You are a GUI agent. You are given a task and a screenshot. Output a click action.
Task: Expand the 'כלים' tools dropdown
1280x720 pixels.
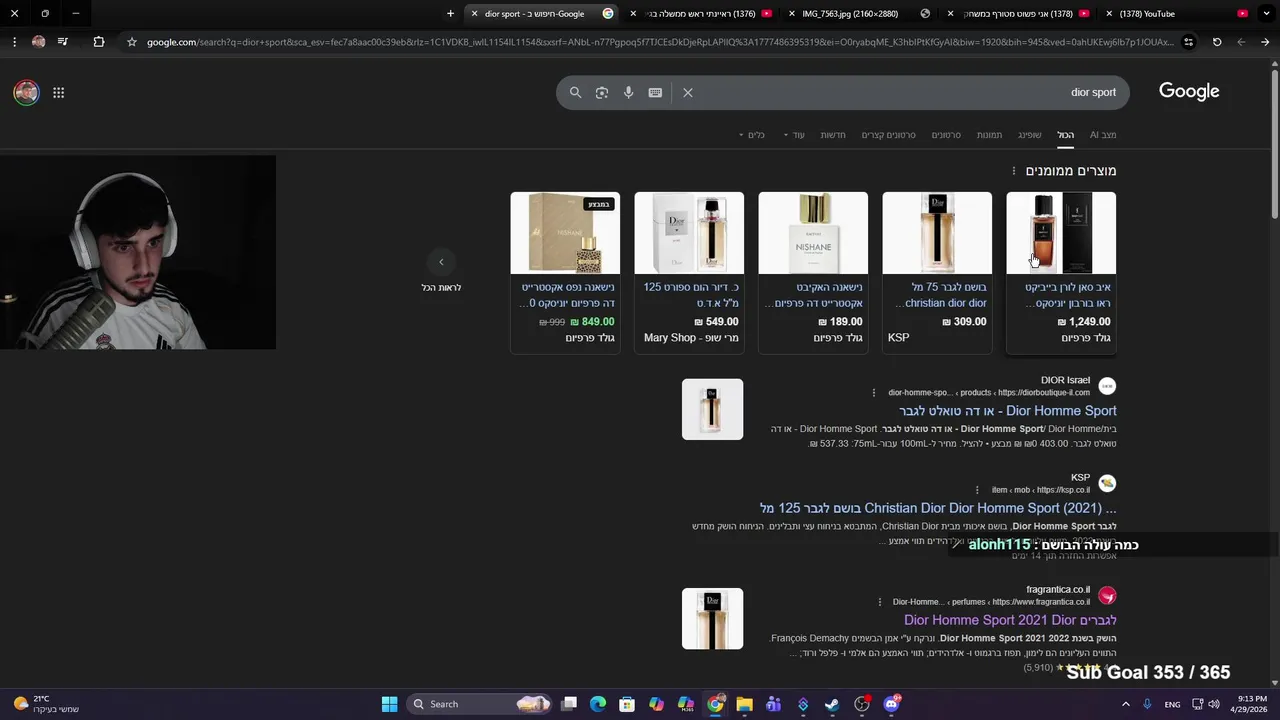[752, 135]
